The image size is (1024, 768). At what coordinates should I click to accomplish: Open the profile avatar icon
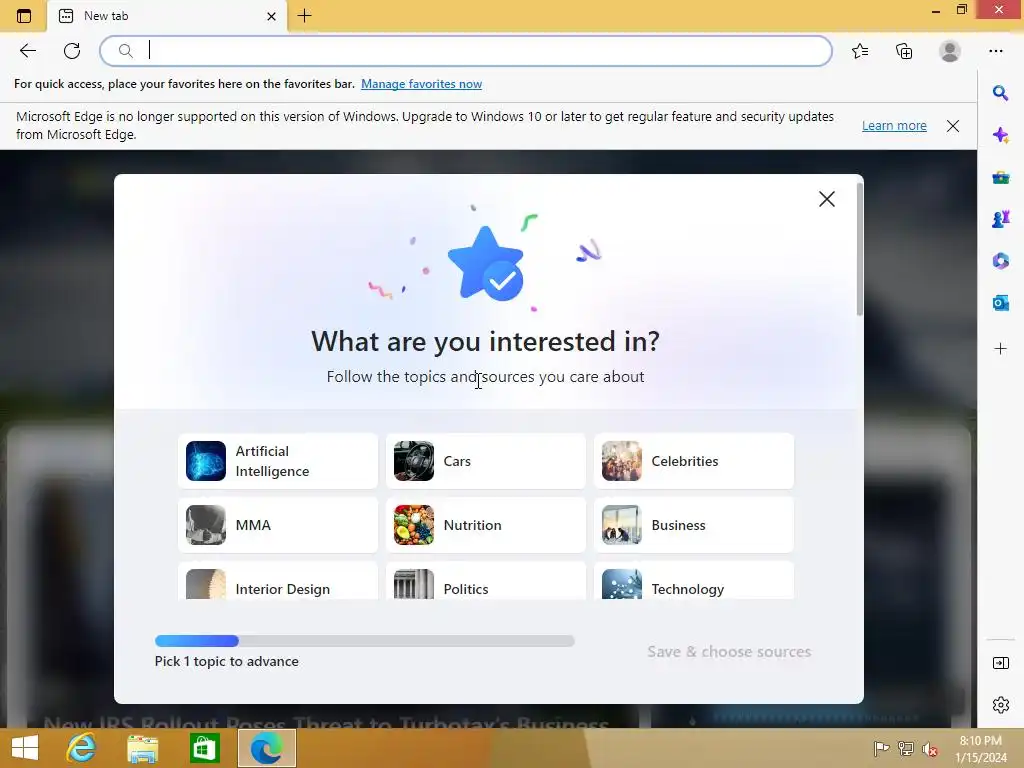click(950, 51)
